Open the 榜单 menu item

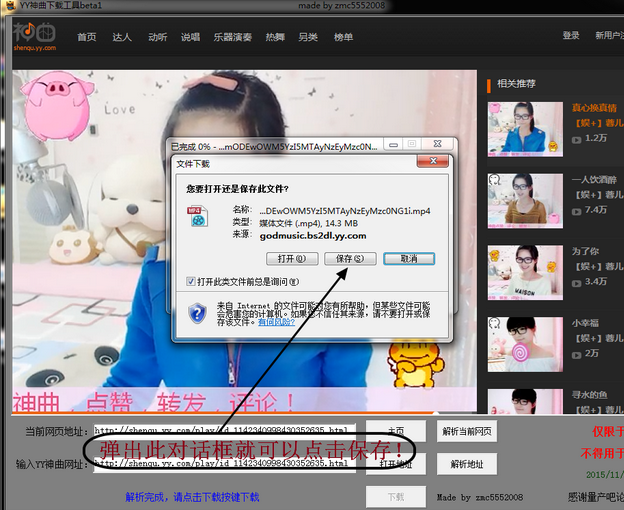click(x=343, y=37)
